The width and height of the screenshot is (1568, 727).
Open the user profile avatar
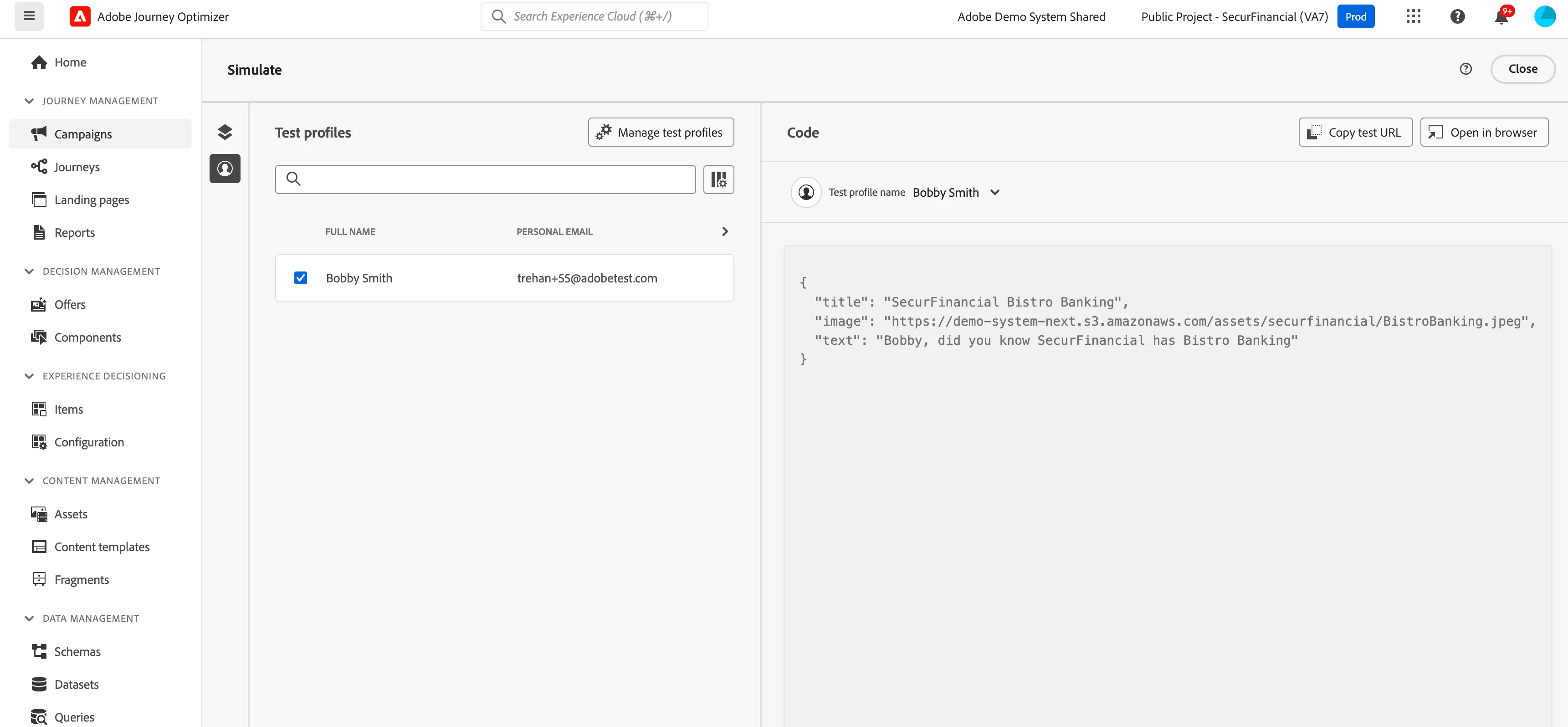pos(1545,16)
